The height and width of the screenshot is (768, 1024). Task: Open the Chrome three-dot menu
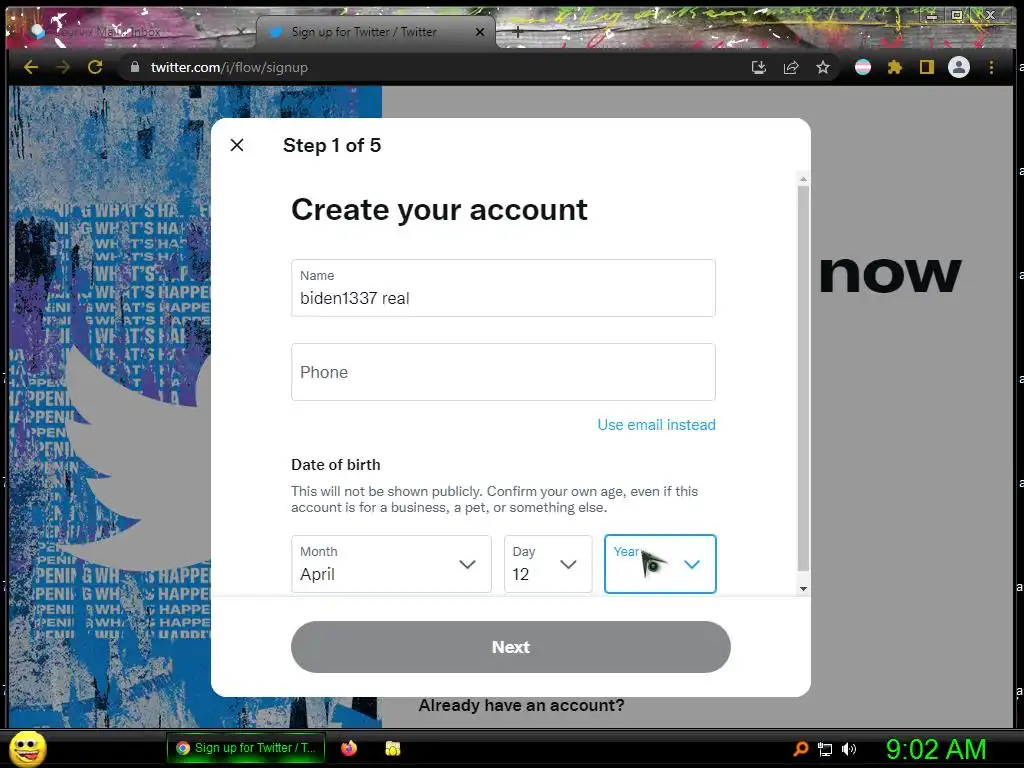991,67
